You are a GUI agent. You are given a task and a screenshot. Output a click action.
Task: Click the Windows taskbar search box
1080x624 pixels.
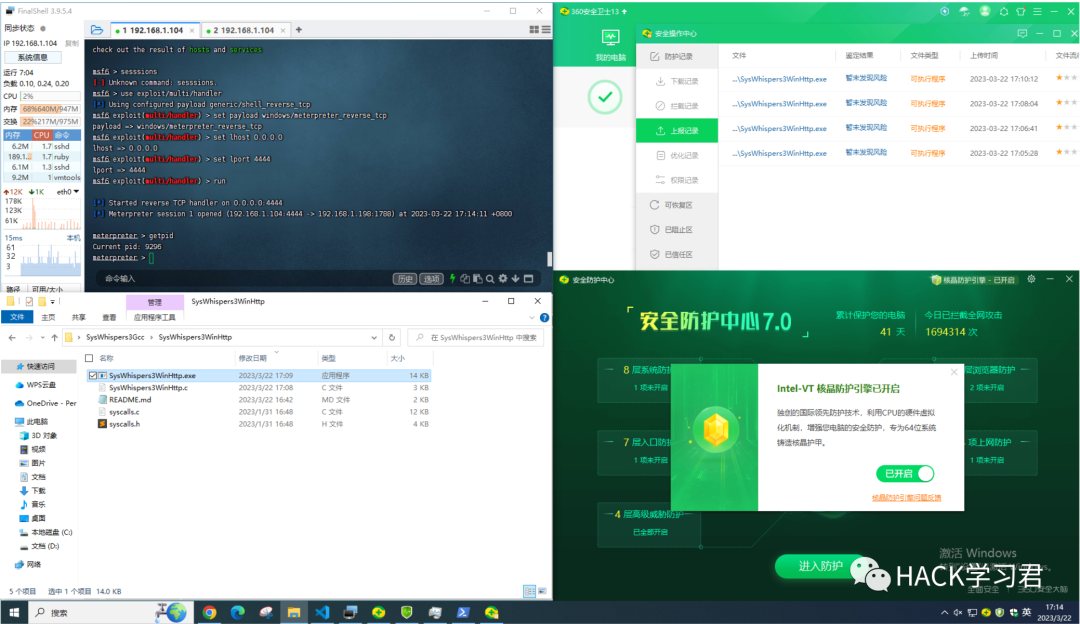(109, 612)
